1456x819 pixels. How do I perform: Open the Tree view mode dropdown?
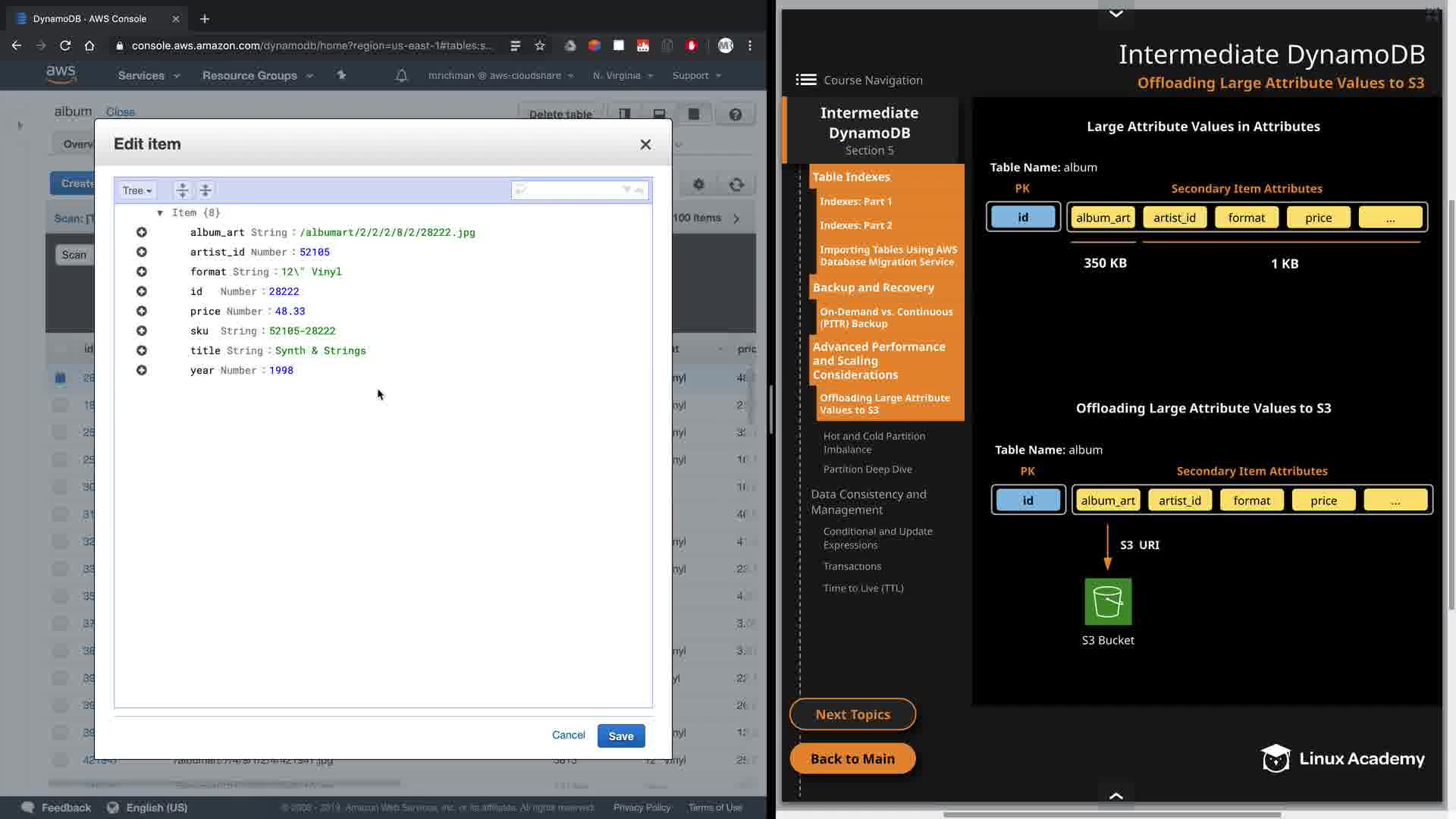tap(137, 190)
